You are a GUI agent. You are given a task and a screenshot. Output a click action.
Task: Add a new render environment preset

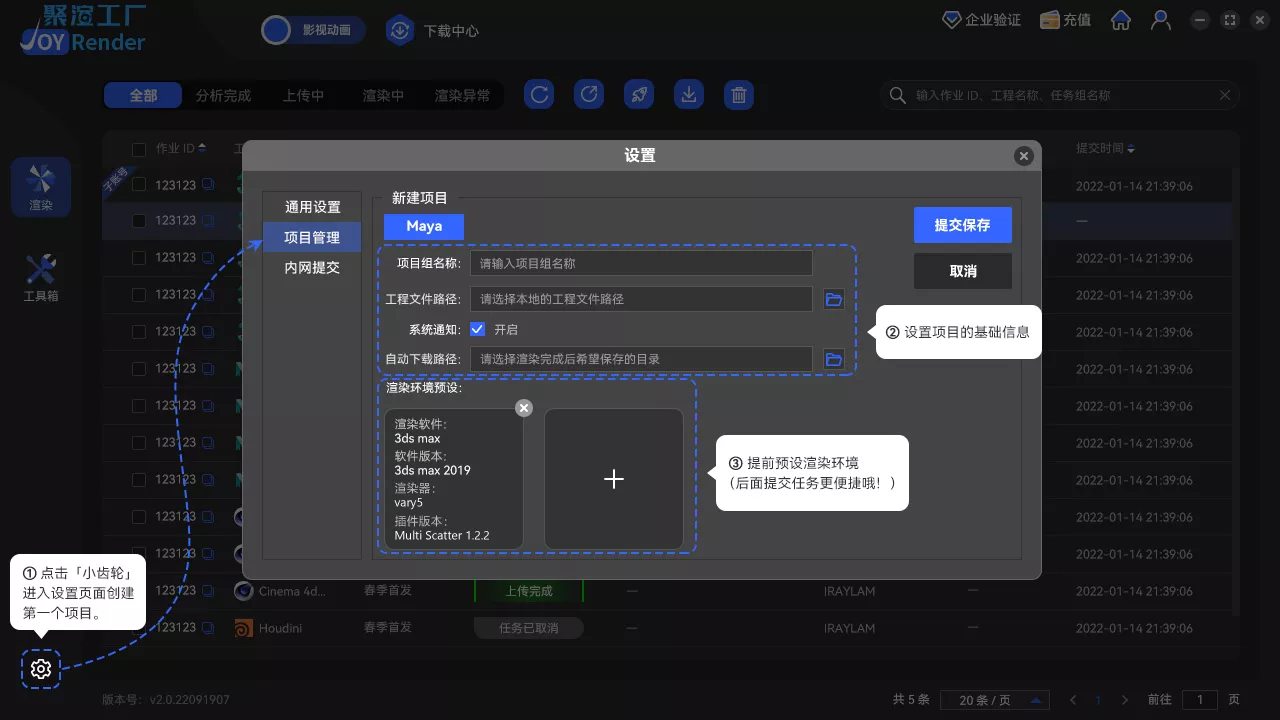point(614,479)
